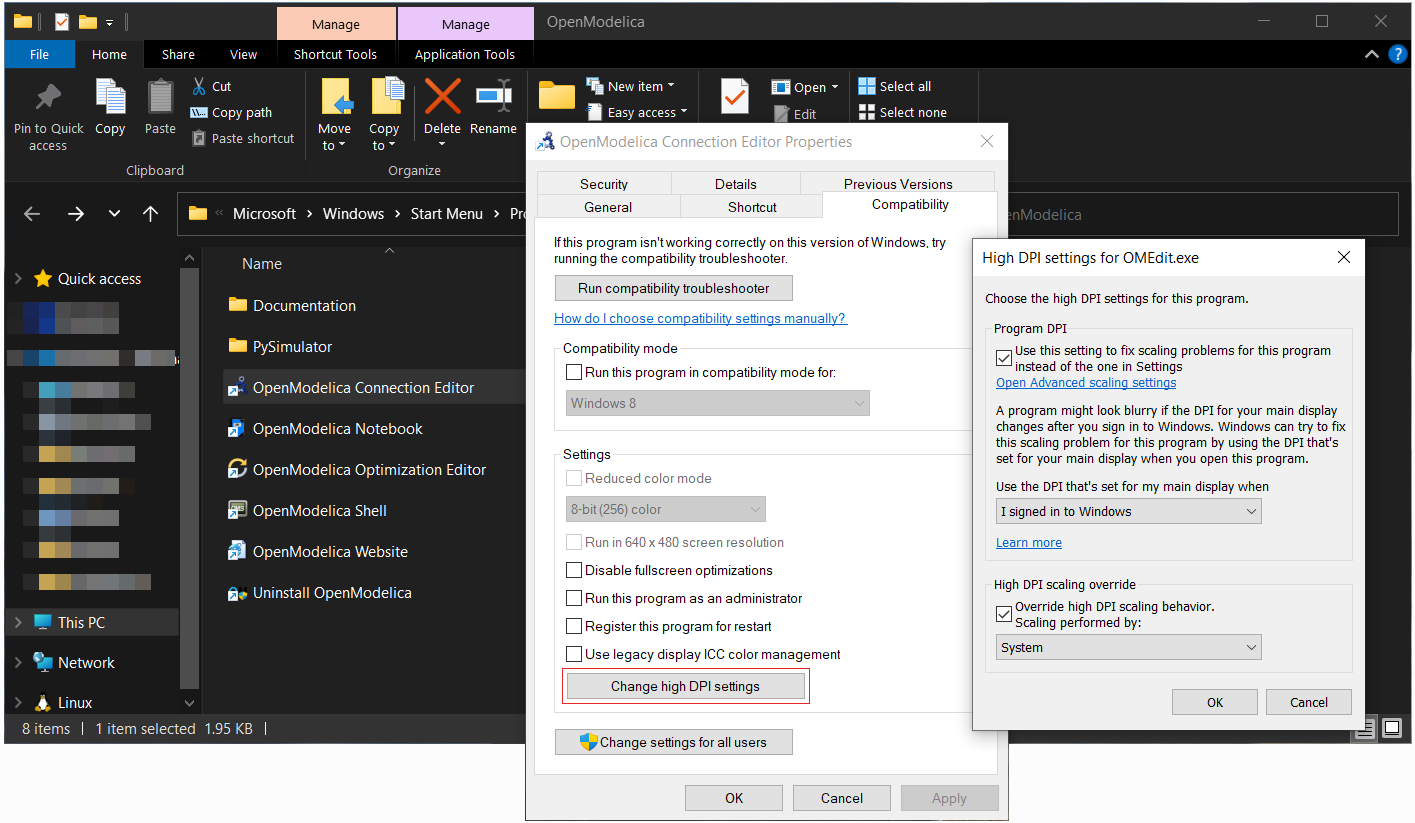Select the OpenModelica Optimization Editor icon

(238, 469)
